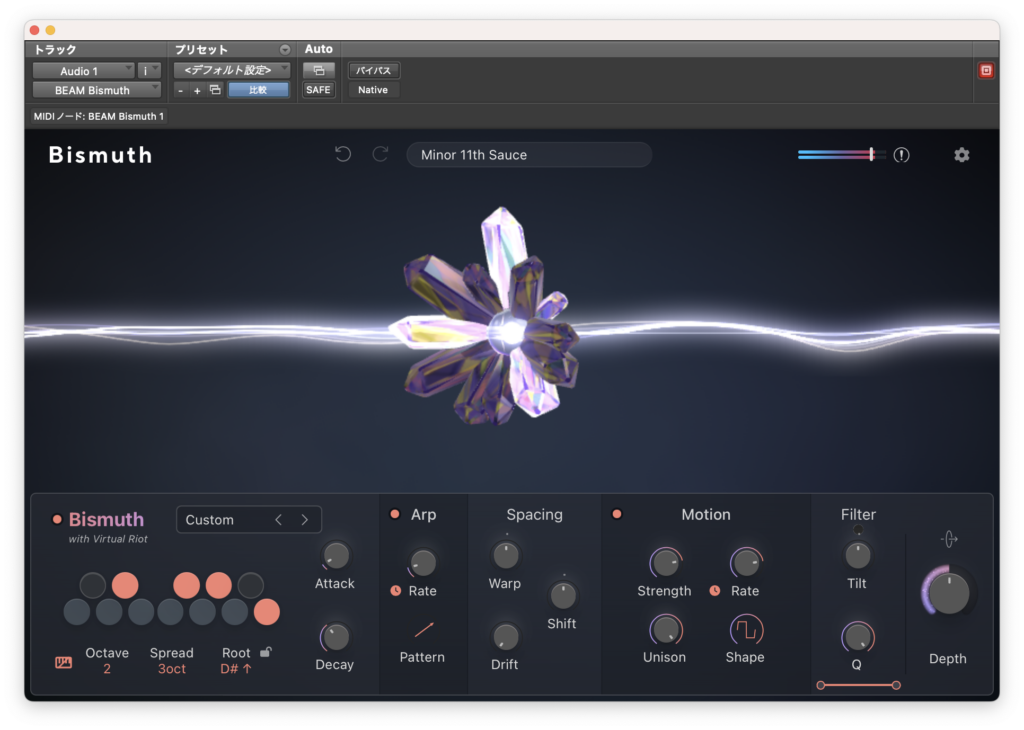The height and width of the screenshot is (730, 1024).
Task: Toggle the Motion enable dot
Action: point(616,514)
